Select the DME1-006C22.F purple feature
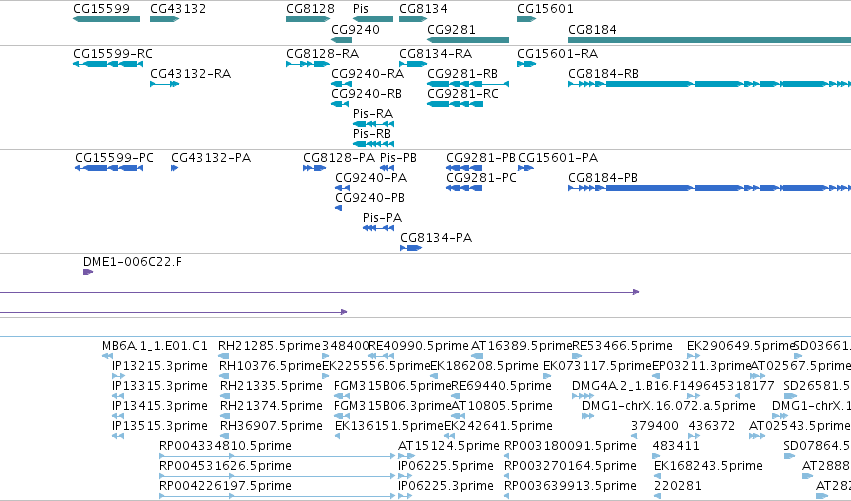 [x=88, y=272]
